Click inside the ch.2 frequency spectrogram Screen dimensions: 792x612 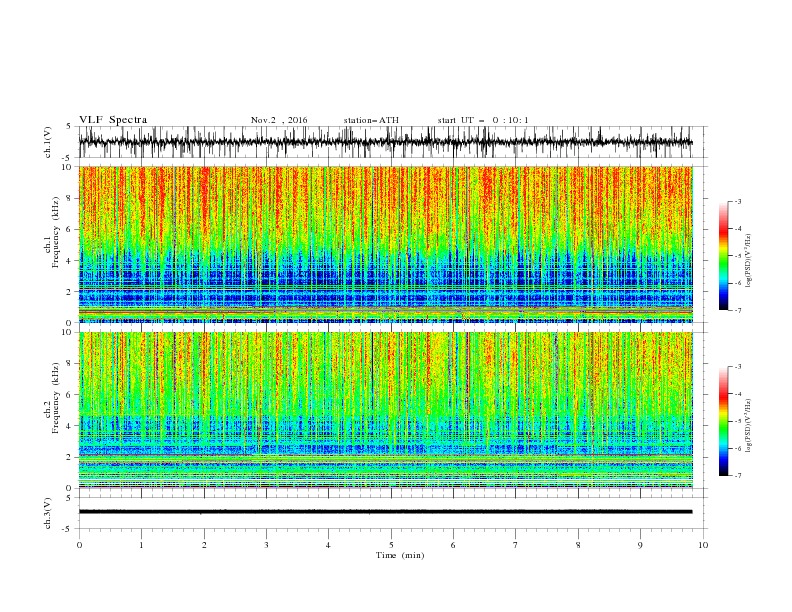point(386,410)
